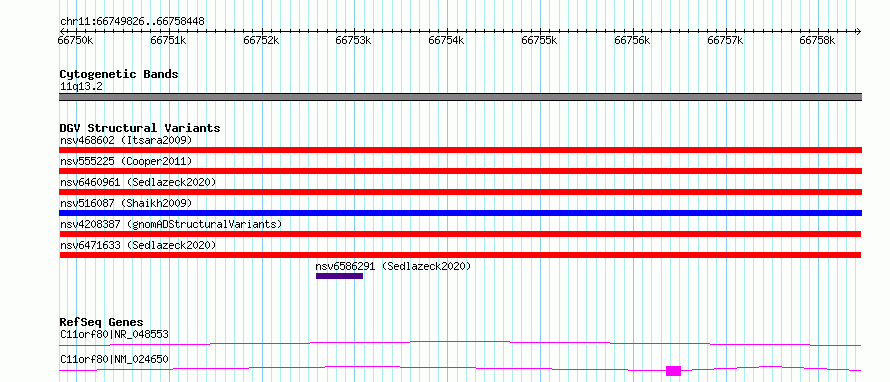Select the blue bar for nsv516087
Image resolution: width=890 pixels, height=382 pixels.
pyautogui.click(x=460, y=213)
